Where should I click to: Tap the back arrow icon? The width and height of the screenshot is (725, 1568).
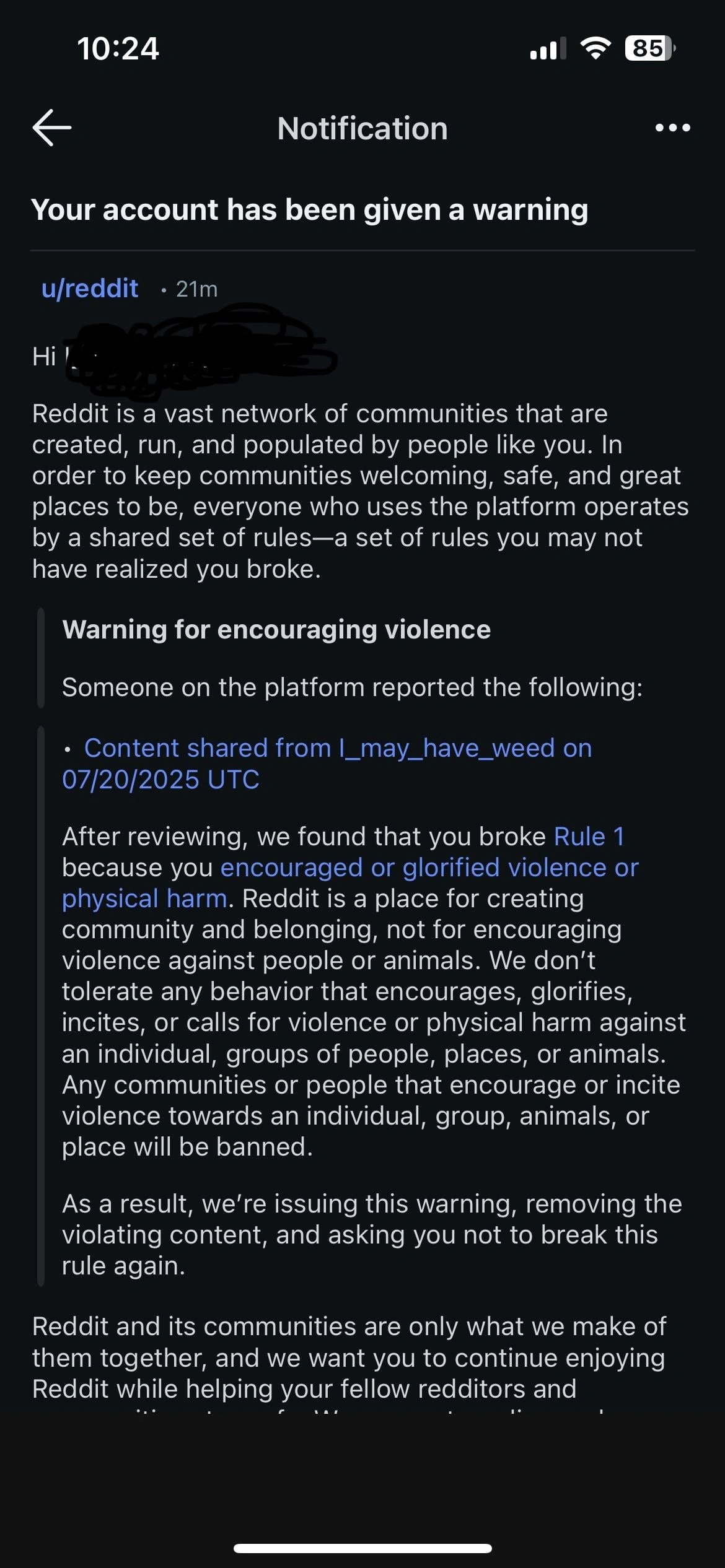[52, 128]
